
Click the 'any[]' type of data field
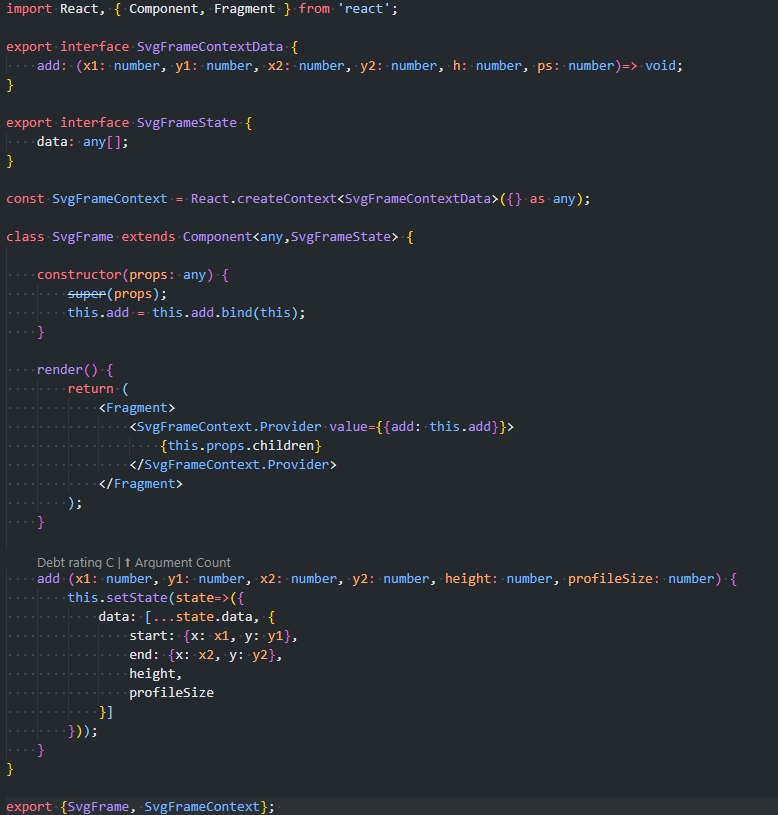coord(102,142)
